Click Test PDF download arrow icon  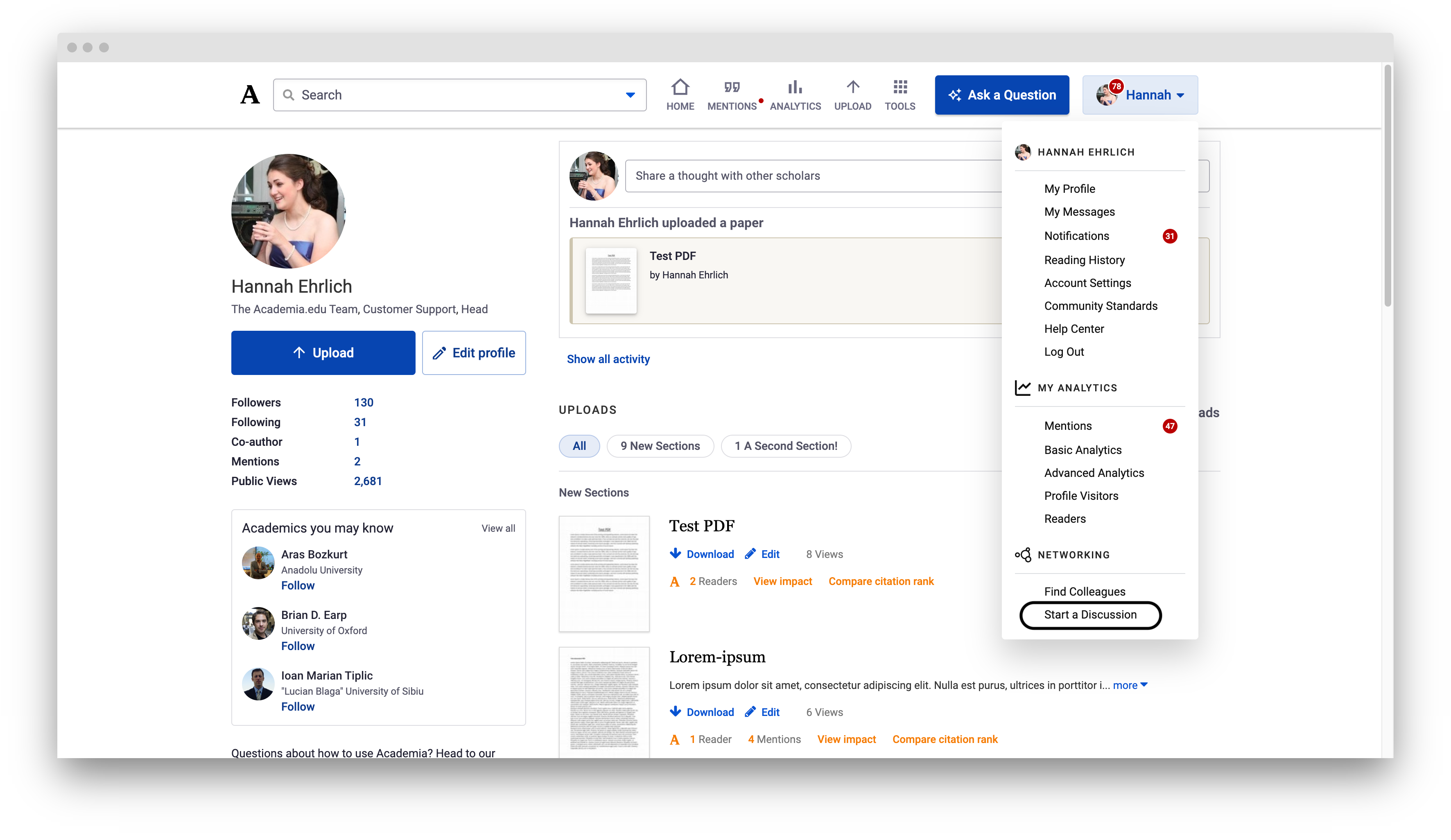tap(676, 553)
